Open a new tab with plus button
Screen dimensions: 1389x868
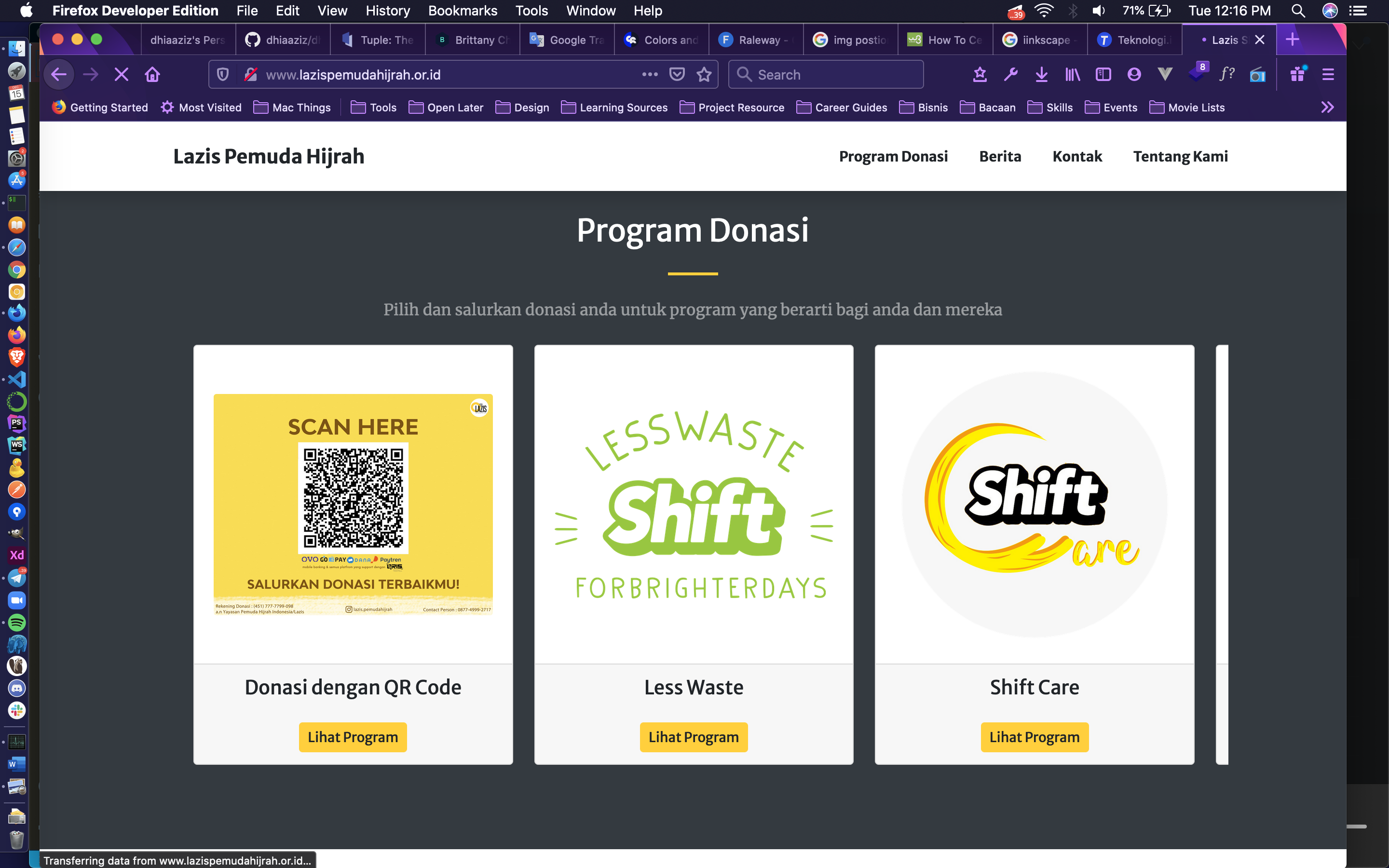[1293, 40]
